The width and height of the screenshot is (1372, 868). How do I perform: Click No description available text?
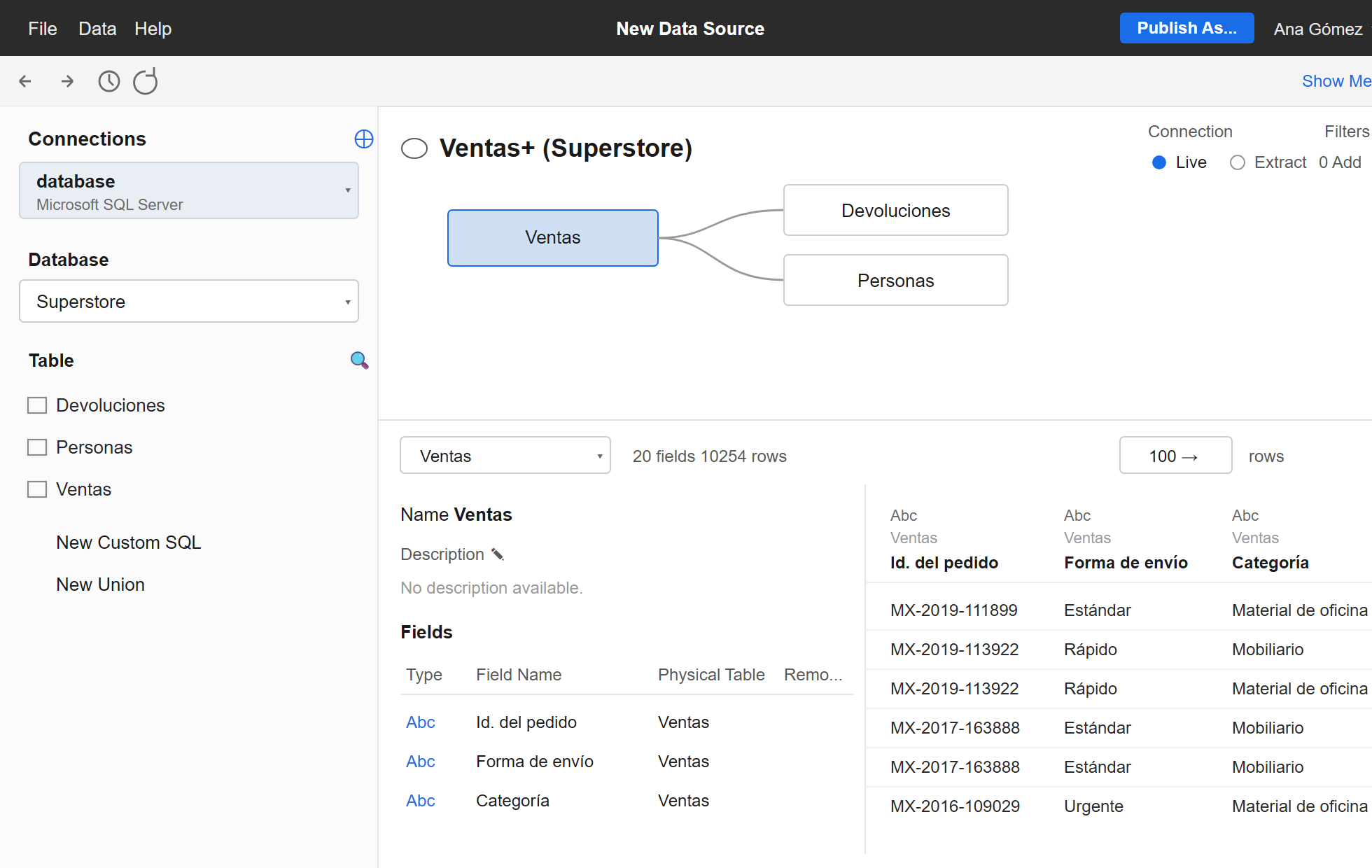[491, 588]
